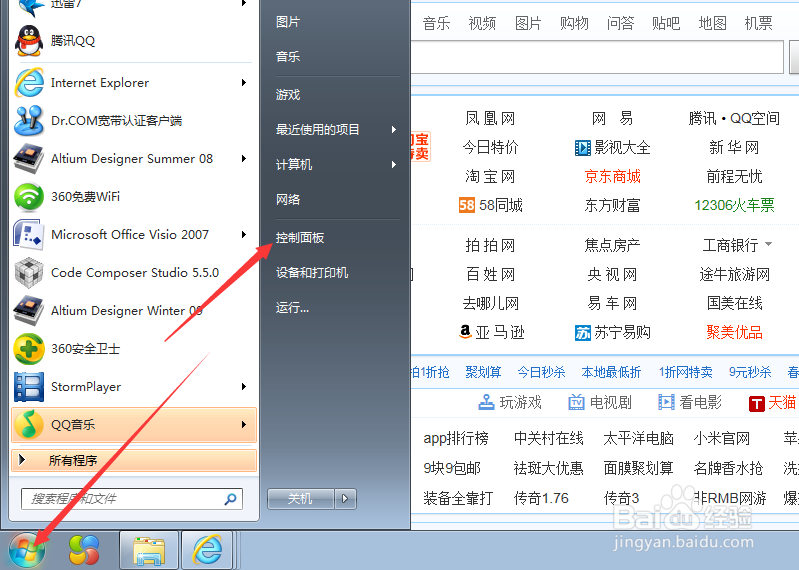
Task: Expand 计算机 submenu arrow
Action: [x=394, y=164]
